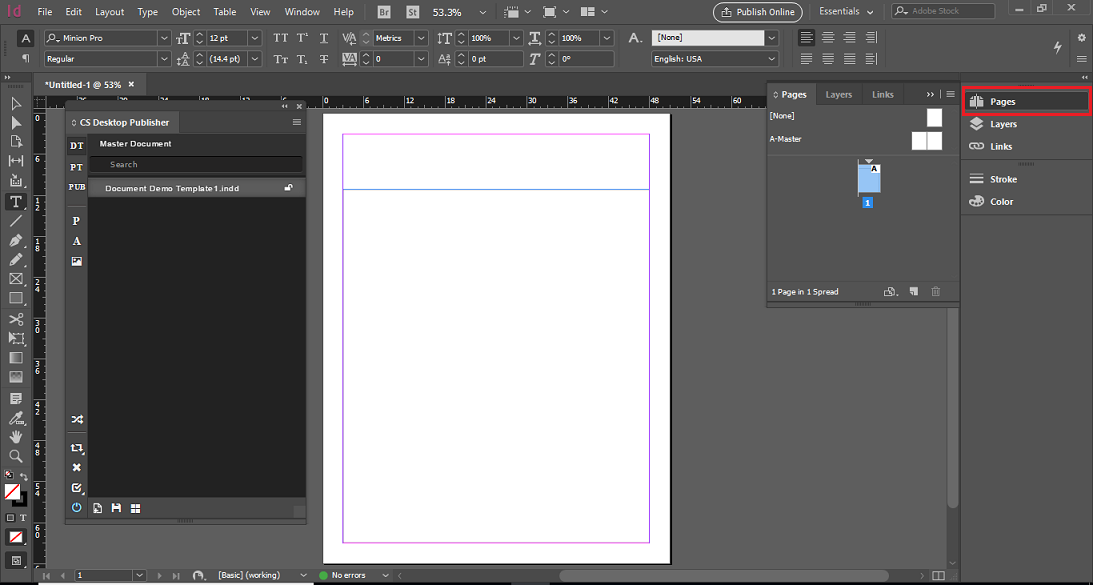This screenshot has height=585, width=1093.
Task: Toggle All Caps formatting
Action: pos(281,38)
